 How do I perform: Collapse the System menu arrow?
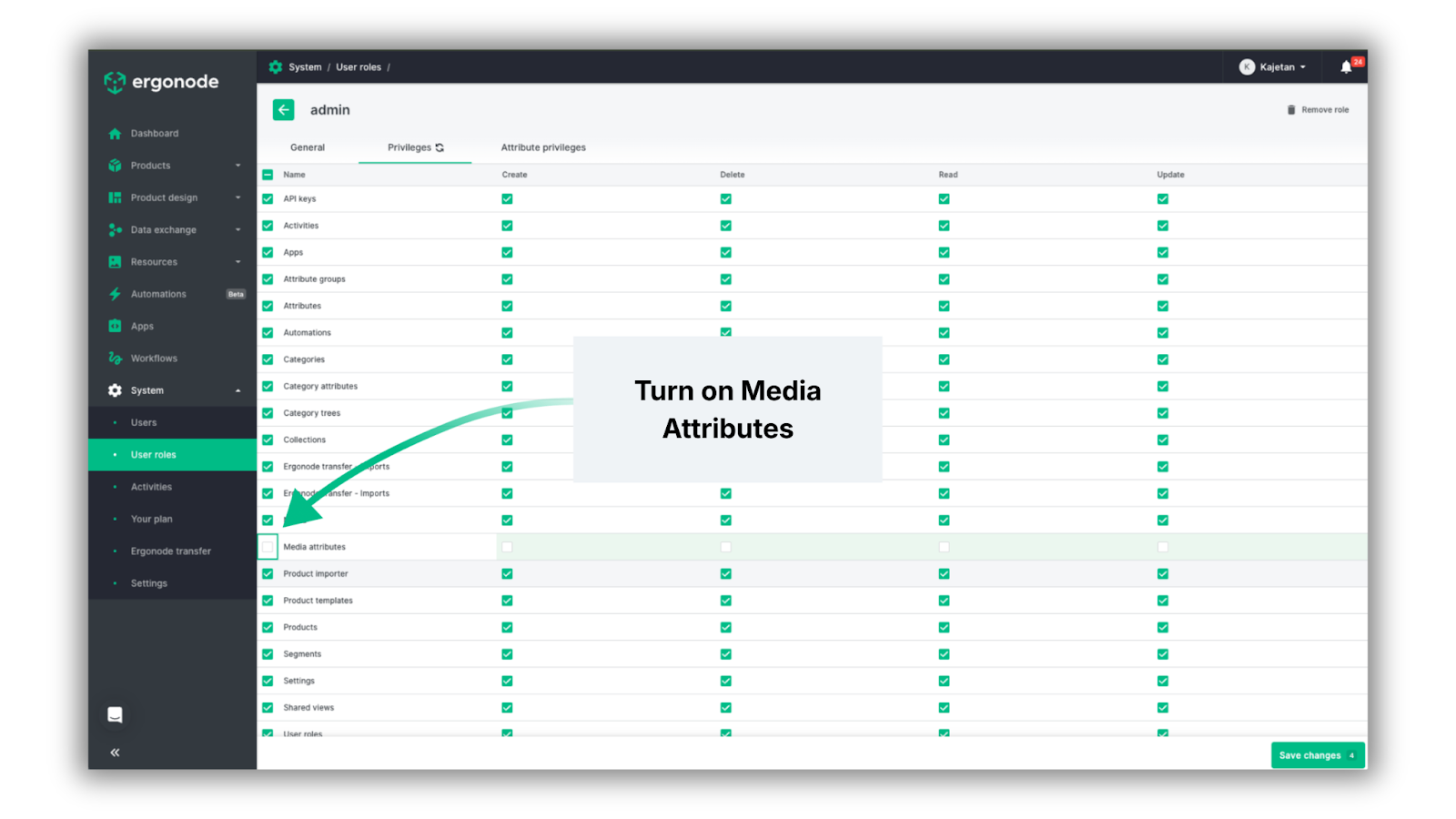click(x=238, y=390)
